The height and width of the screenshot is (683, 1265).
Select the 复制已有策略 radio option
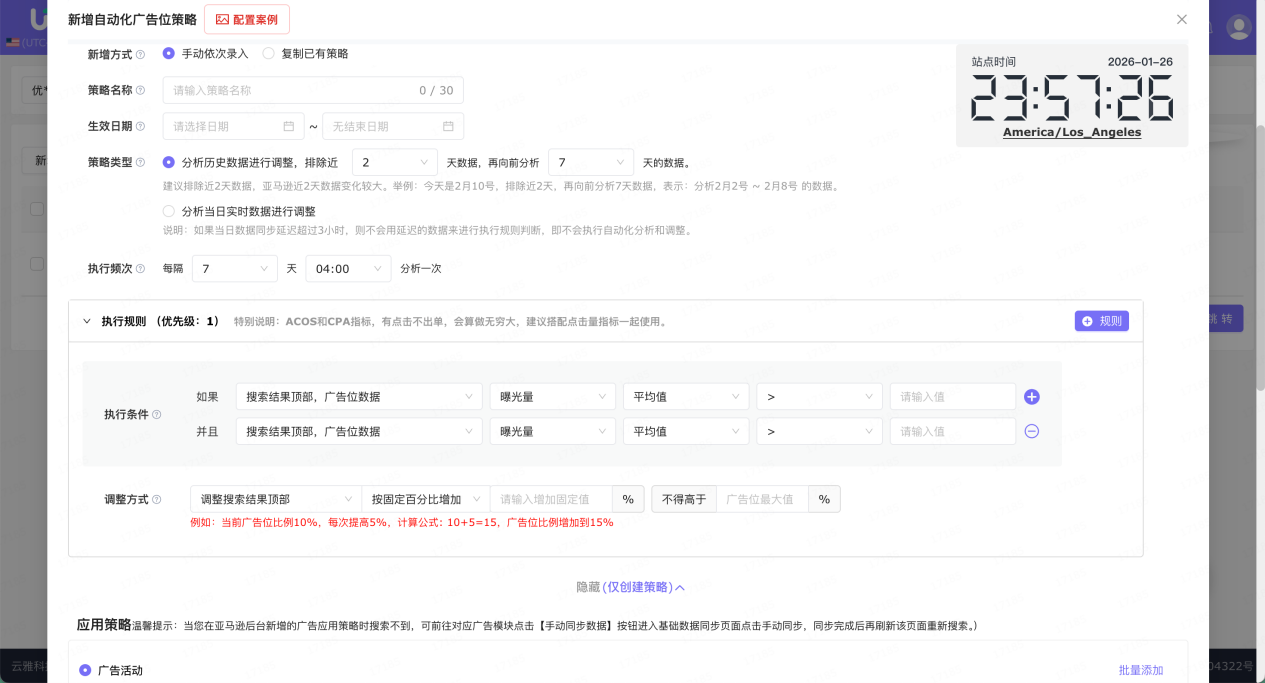268,53
